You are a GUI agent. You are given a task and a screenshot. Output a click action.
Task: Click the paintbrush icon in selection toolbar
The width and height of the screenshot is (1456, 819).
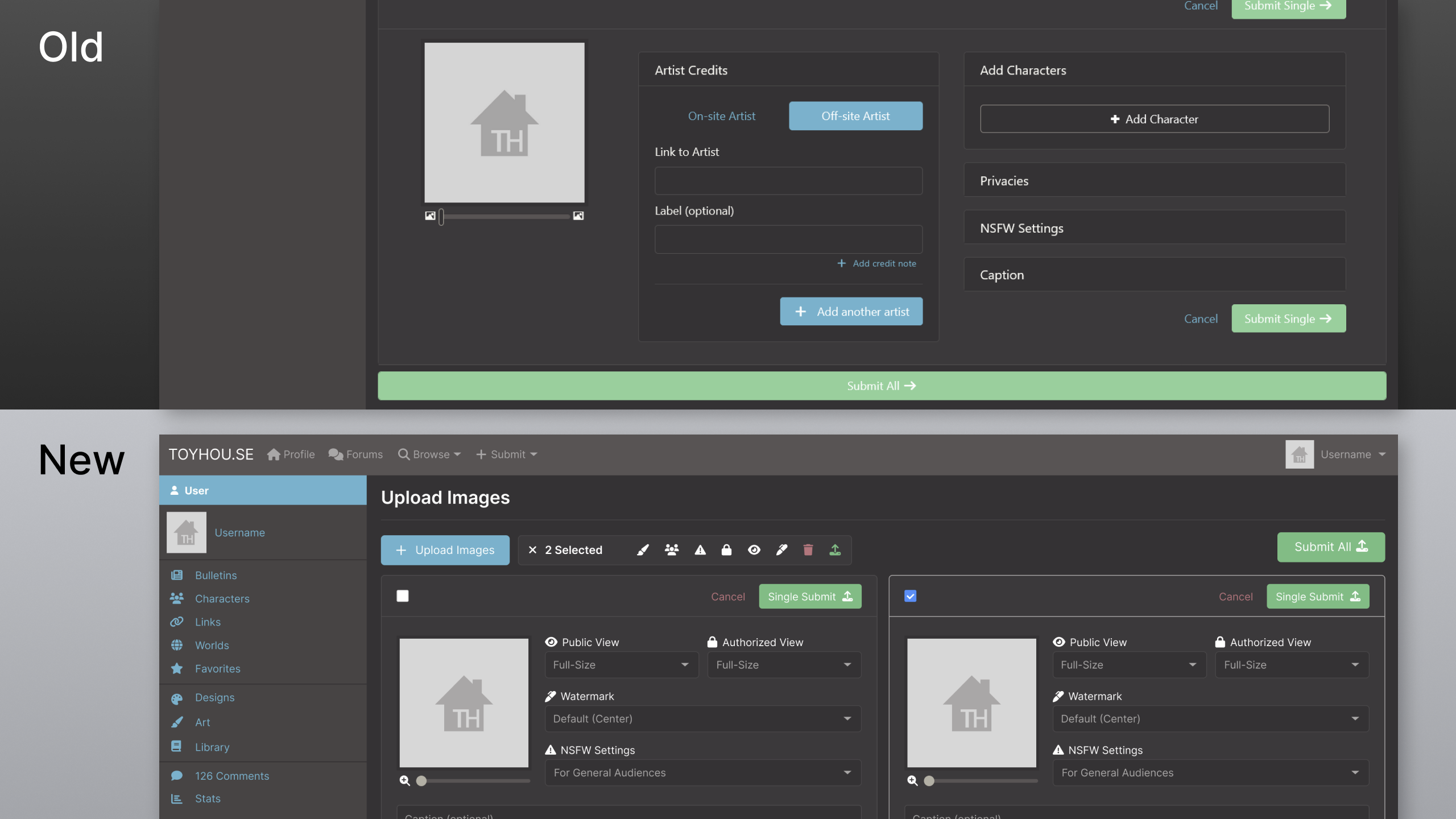pos(643,550)
